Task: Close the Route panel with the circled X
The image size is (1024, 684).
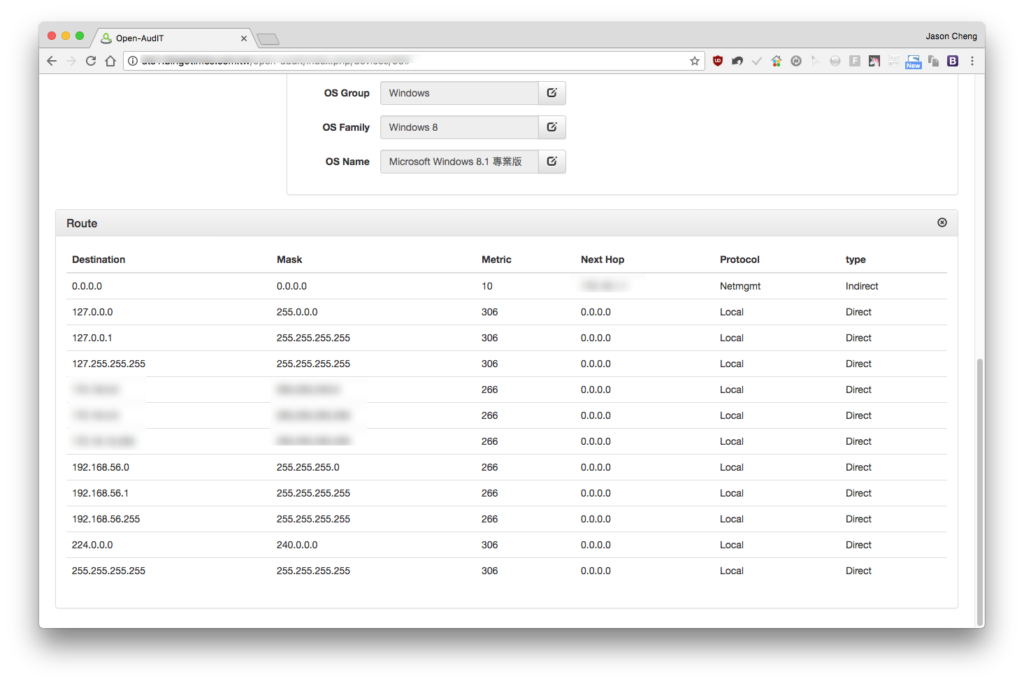Action: (942, 223)
